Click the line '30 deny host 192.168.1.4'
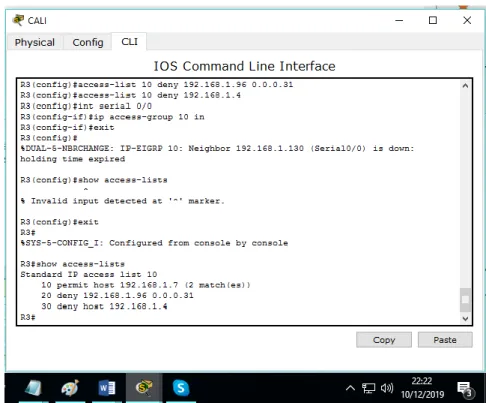The image size is (486, 403). coord(104,306)
